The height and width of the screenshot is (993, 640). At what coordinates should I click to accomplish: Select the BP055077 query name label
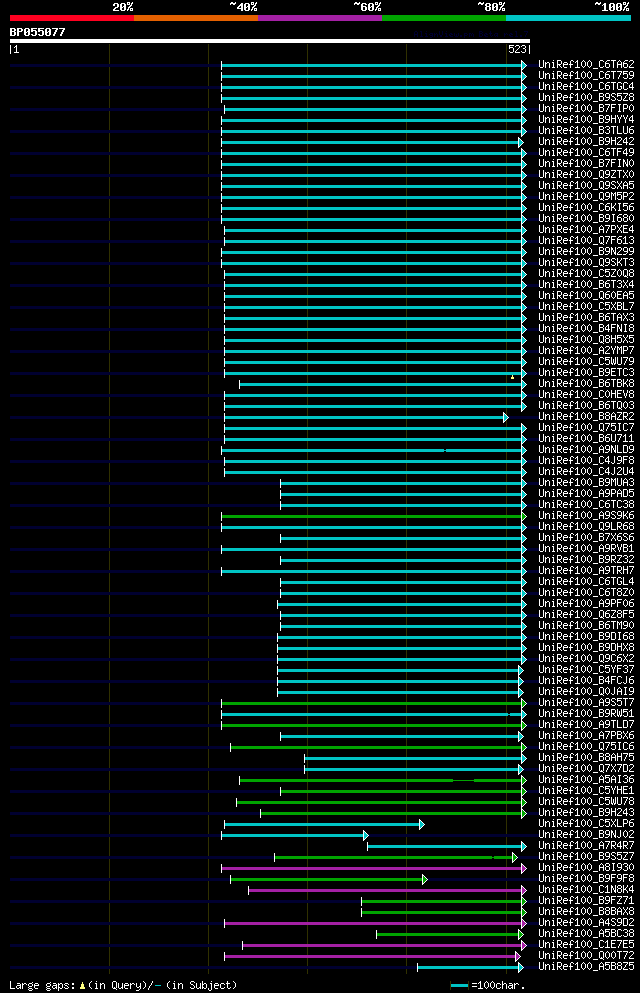point(37,32)
